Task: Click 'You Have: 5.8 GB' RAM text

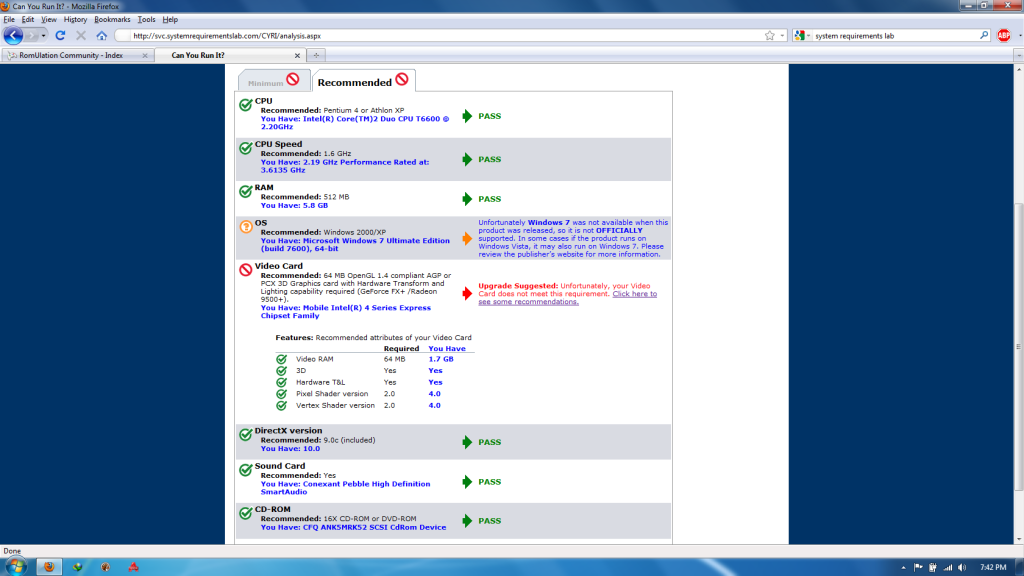Action: (295, 205)
